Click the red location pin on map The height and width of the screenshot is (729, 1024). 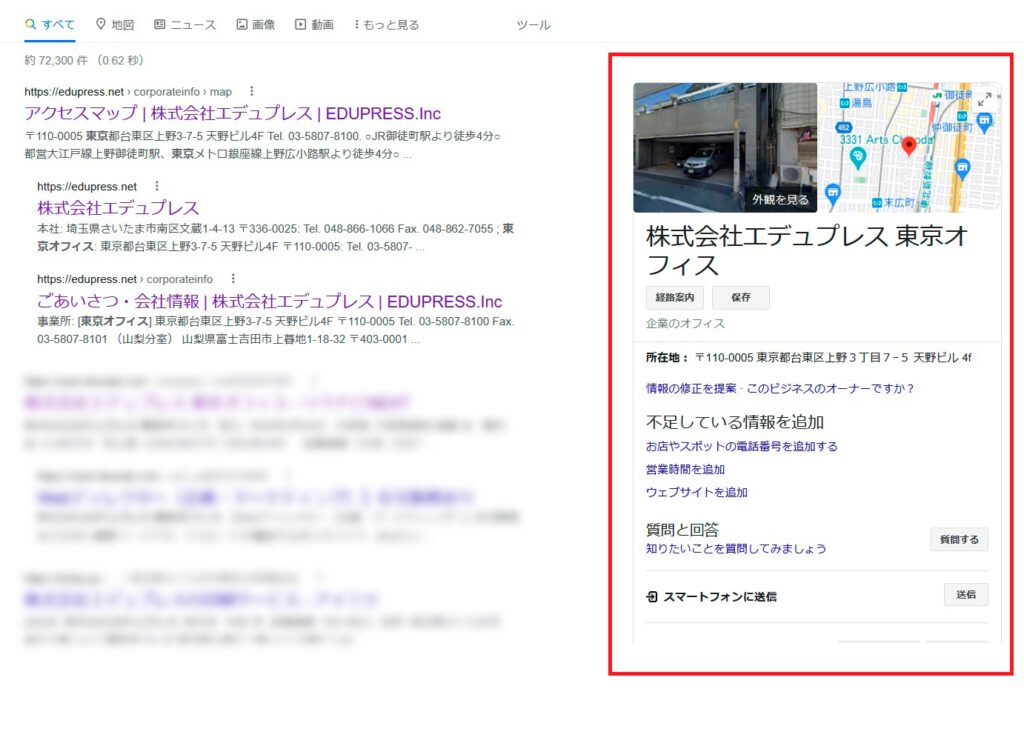coord(908,146)
